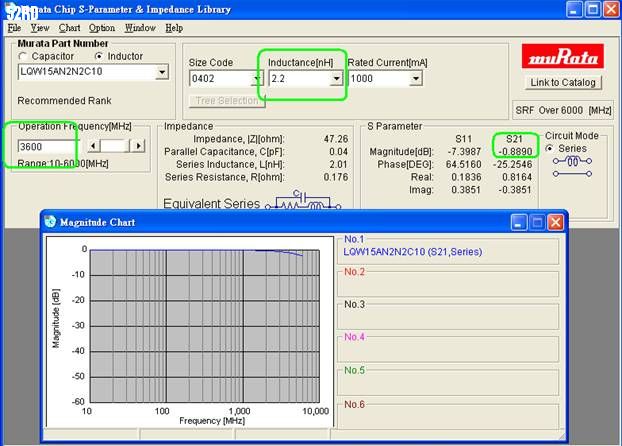622x446 pixels.
Task: Click the magnitude chart plot area
Action: tap(205, 326)
